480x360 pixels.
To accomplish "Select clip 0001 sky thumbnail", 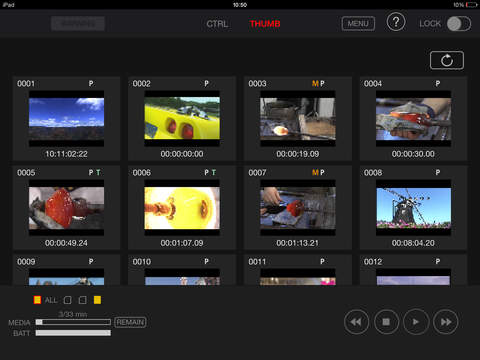I will coord(66,118).
